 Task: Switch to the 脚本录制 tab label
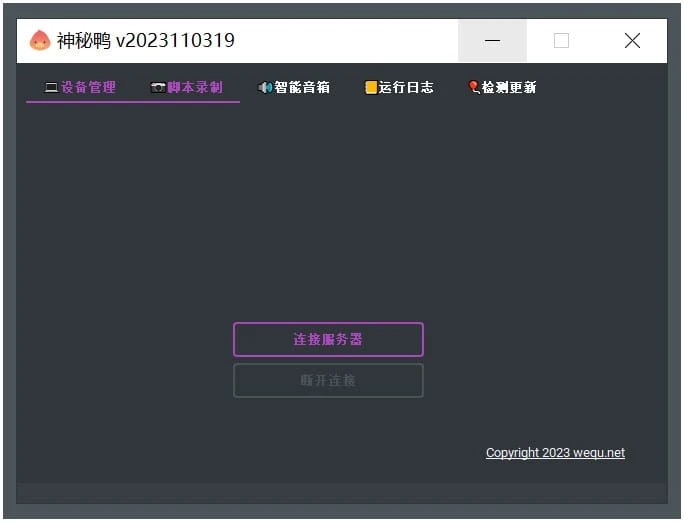pos(195,88)
